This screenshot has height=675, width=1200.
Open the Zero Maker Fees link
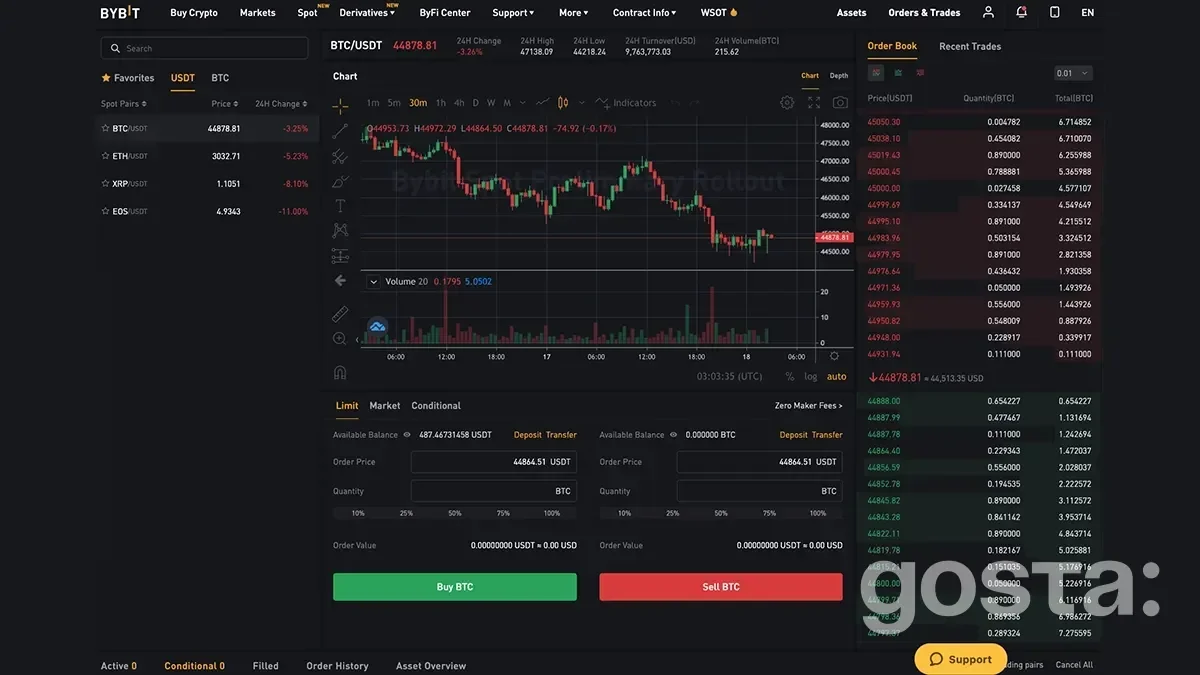coord(809,406)
